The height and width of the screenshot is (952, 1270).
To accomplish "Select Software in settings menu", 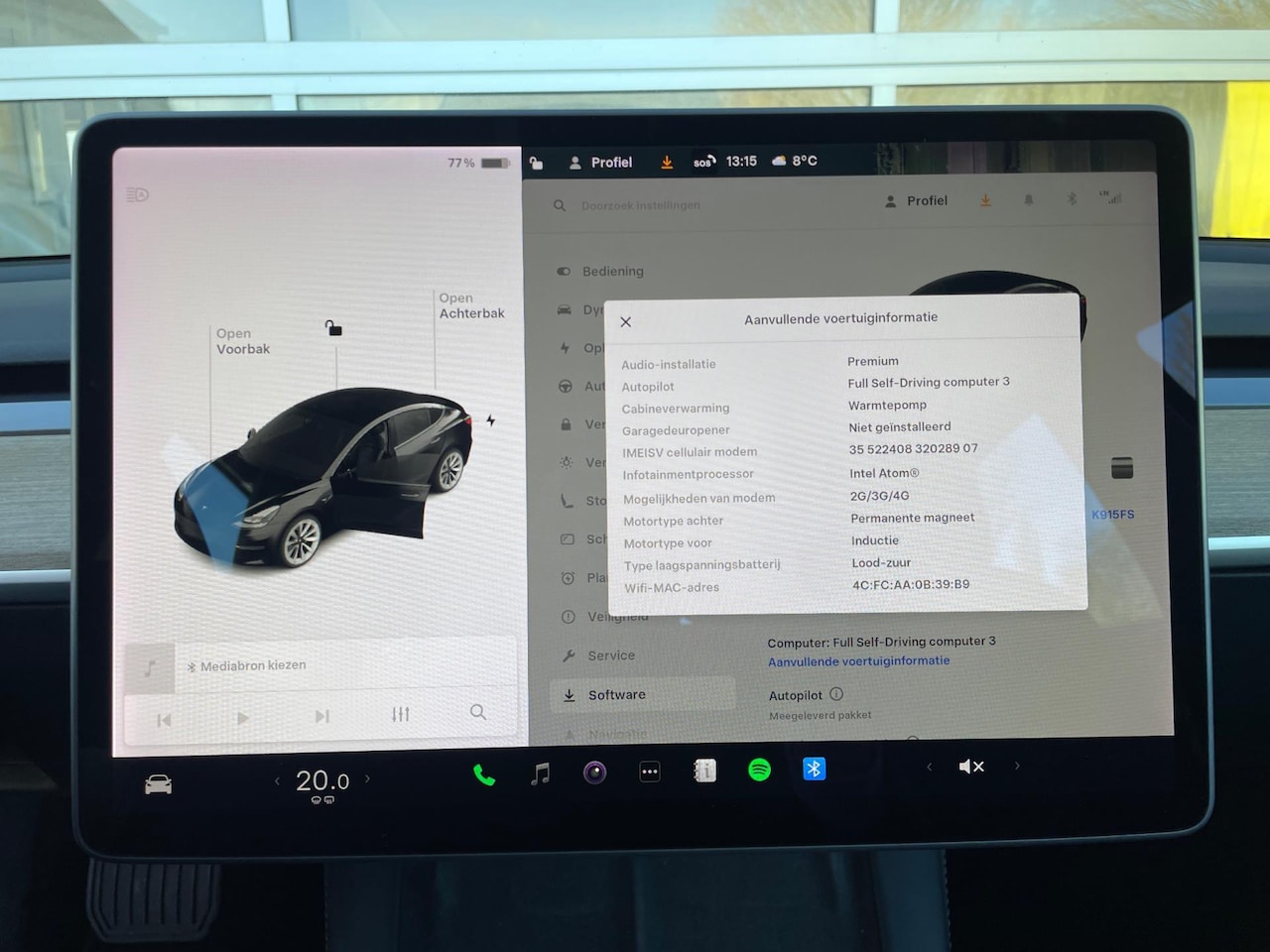I will click(x=616, y=695).
